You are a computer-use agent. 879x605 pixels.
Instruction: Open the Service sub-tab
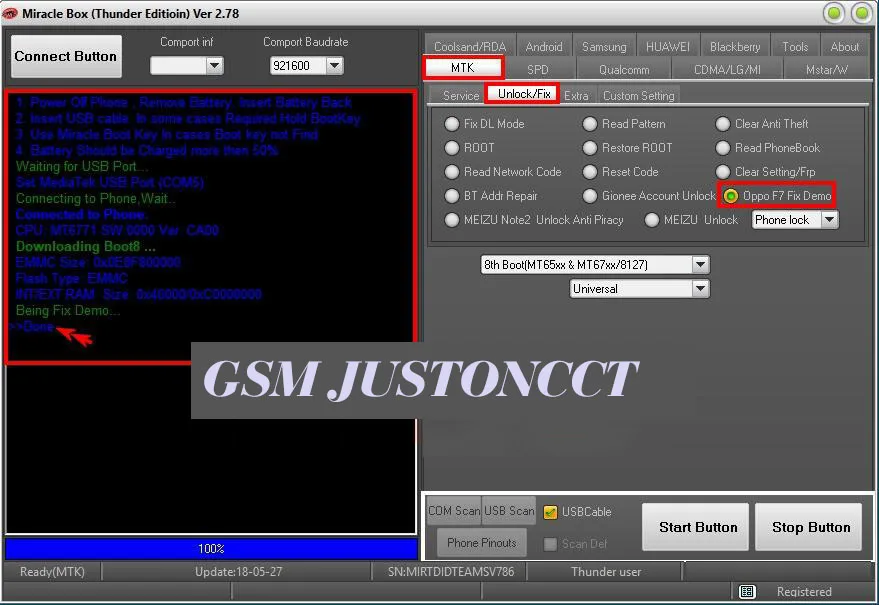click(x=461, y=95)
